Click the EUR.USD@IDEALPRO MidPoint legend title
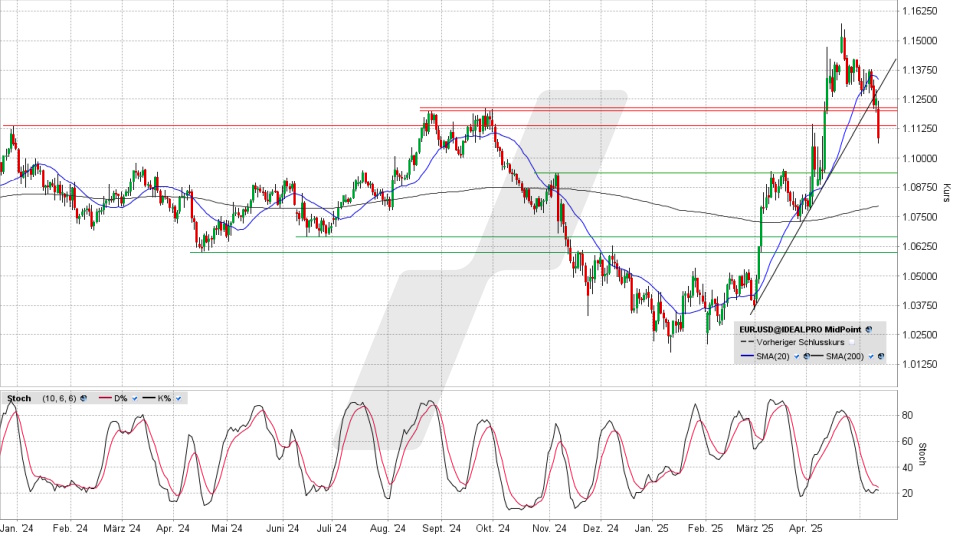960x540 pixels. tap(800, 329)
